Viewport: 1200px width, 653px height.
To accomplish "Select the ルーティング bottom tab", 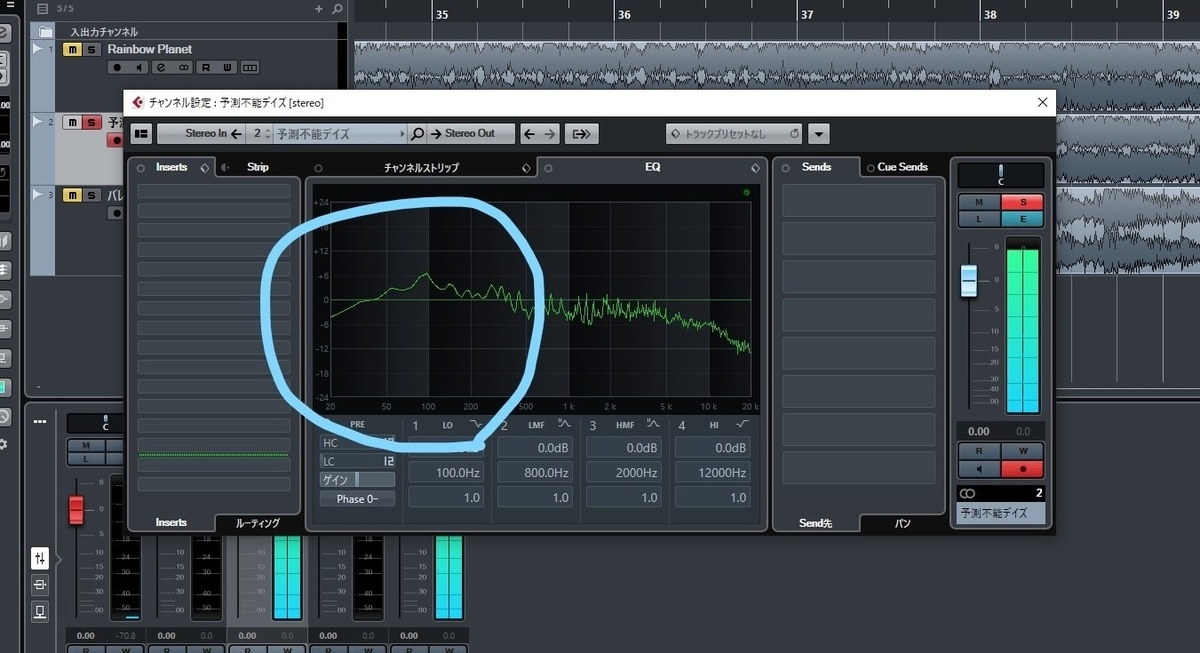I will click(x=257, y=523).
